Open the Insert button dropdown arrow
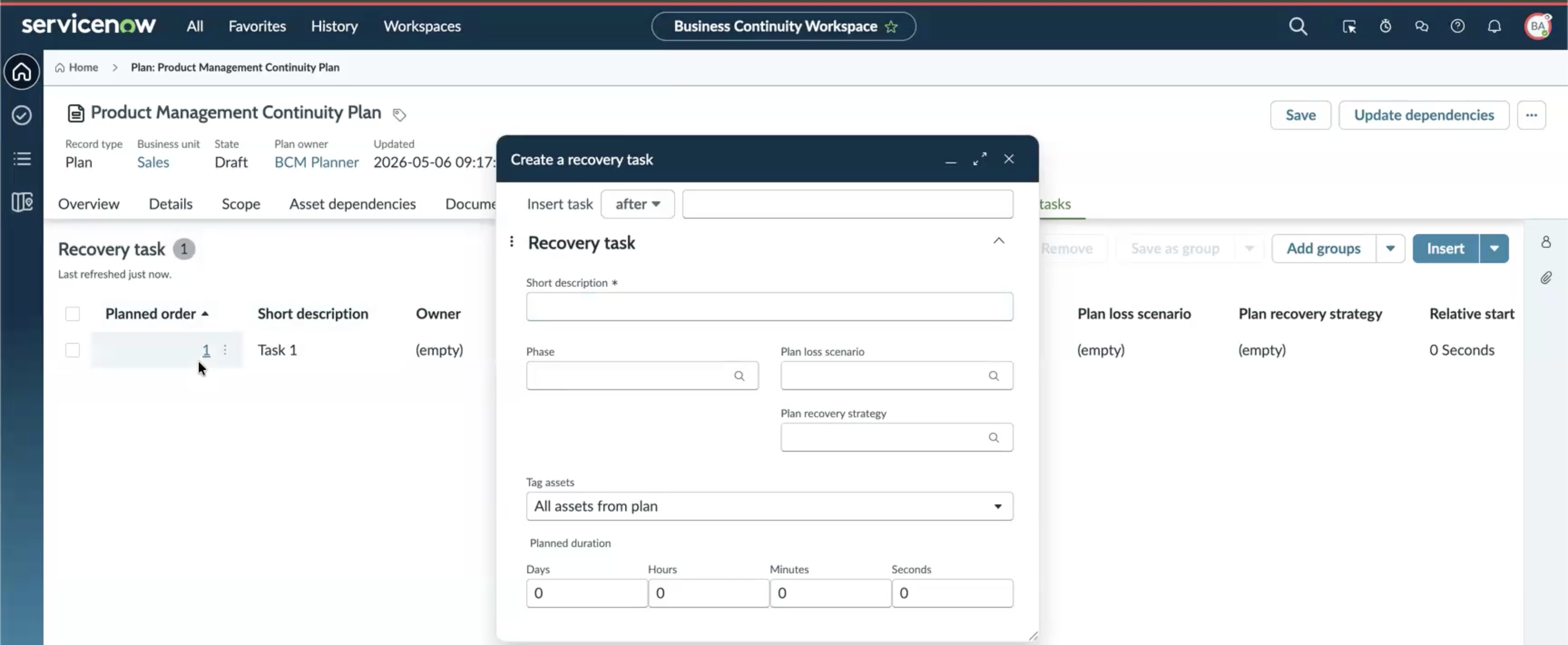1568x645 pixels. click(x=1494, y=248)
